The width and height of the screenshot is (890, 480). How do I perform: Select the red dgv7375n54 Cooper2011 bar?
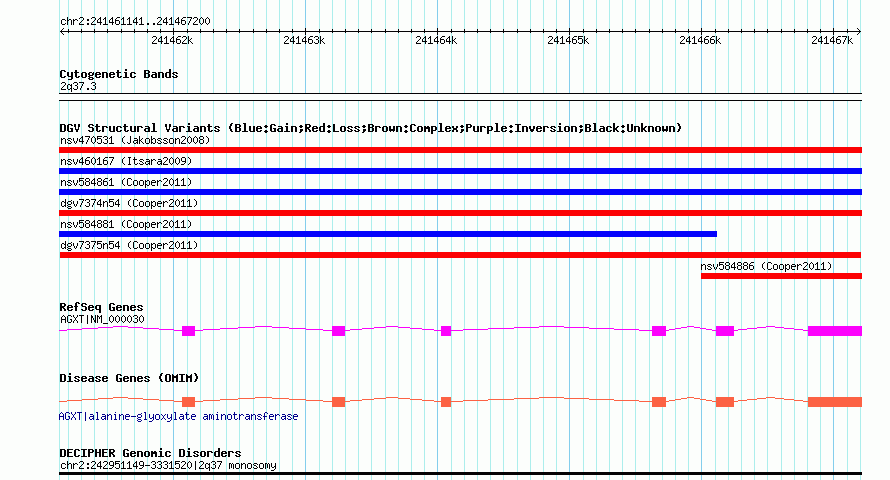(460, 255)
